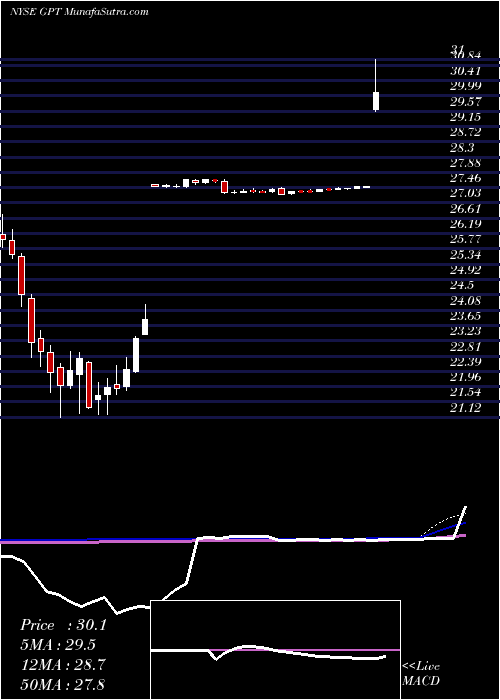
Task: Click the 21.54 price axis label
Action: (x=465, y=392)
